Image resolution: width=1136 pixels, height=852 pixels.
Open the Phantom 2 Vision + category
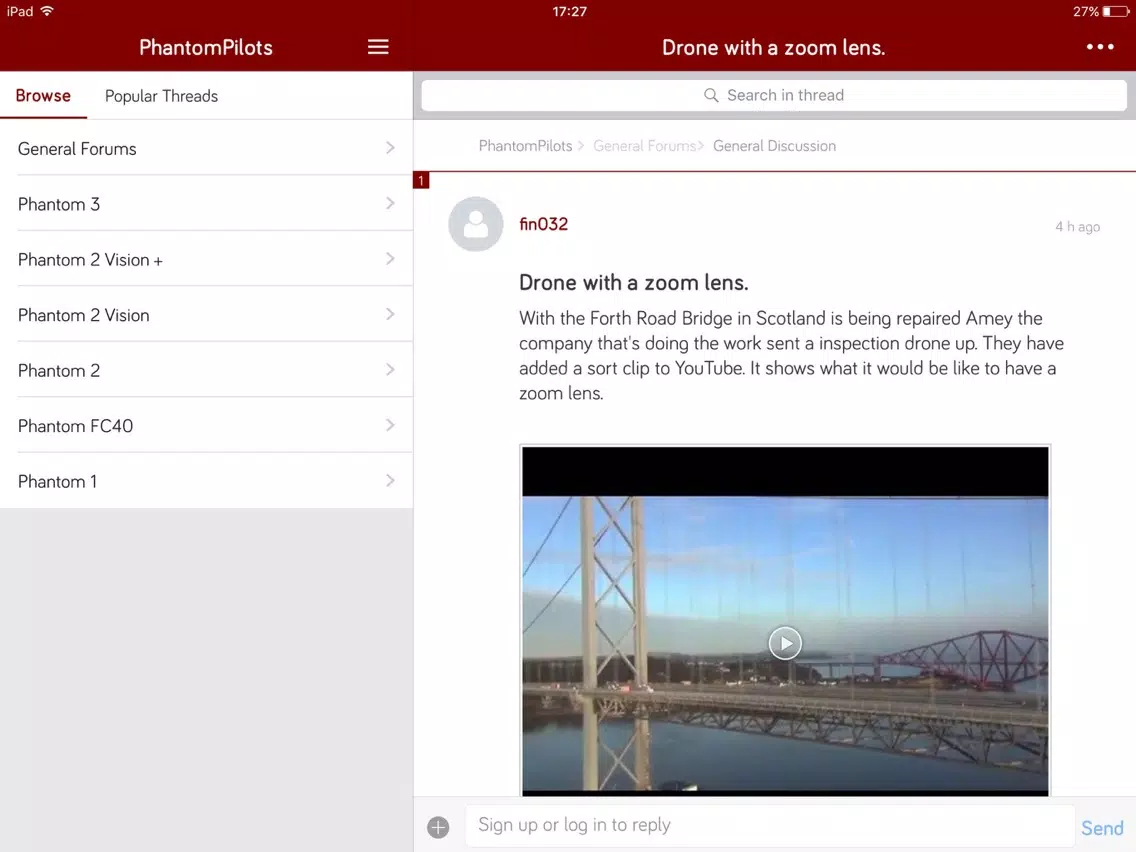click(206, 259)
